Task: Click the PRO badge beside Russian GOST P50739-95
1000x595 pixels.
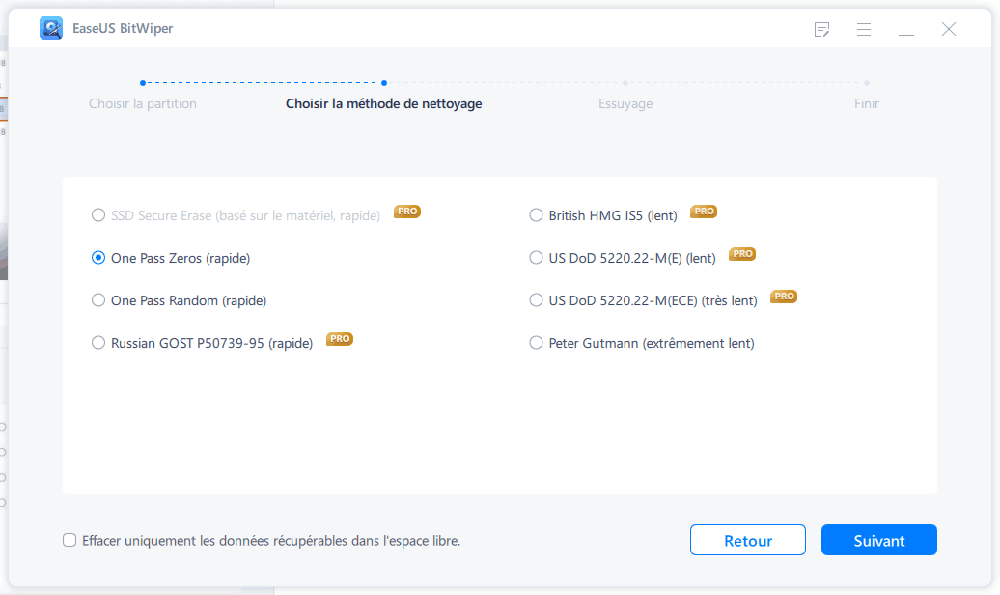Action: (339, 338)
